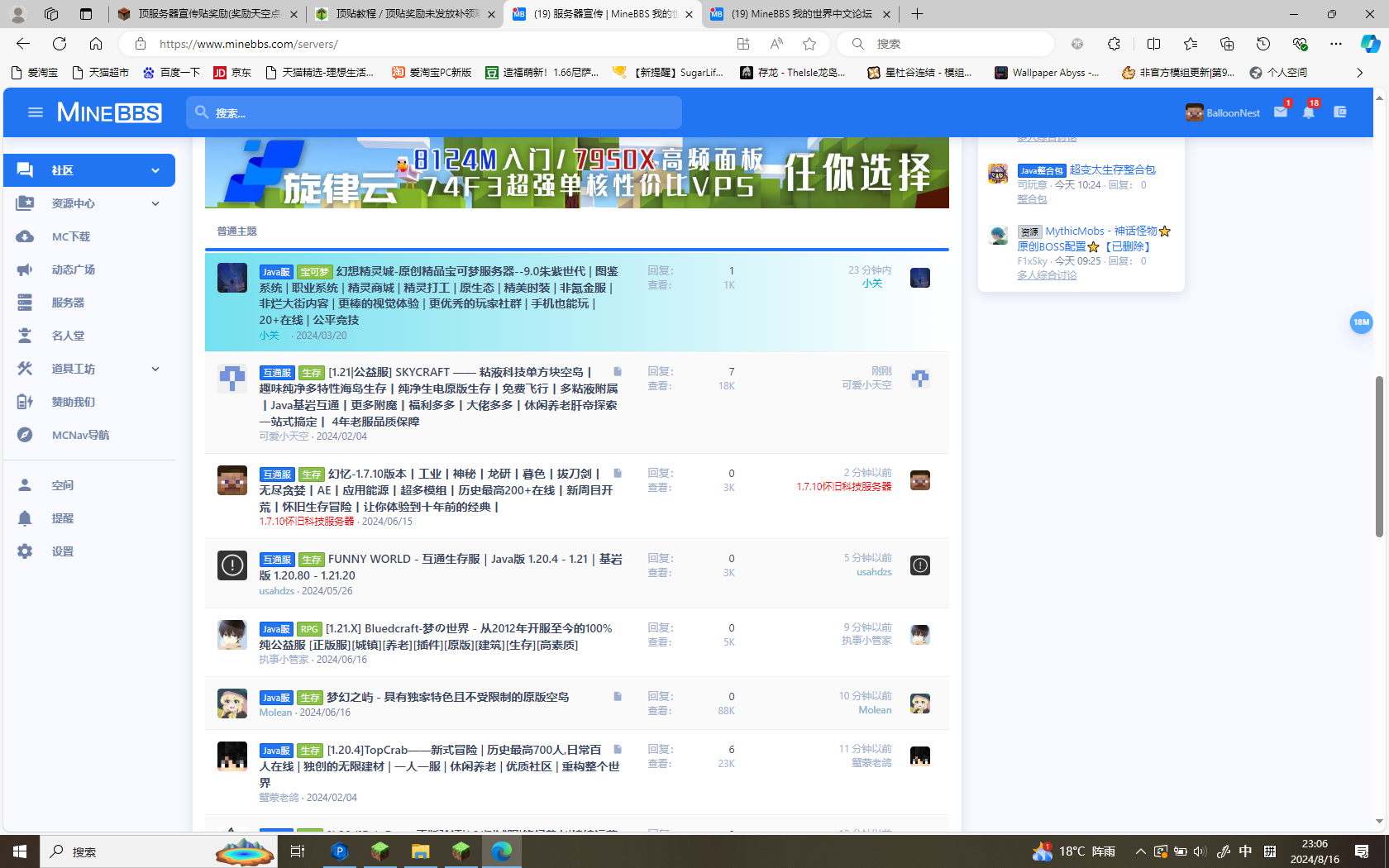Open the Wallpaper Abyss bookmark
This screenshot has width=1389, height=868.
(x=1047, y=73)
